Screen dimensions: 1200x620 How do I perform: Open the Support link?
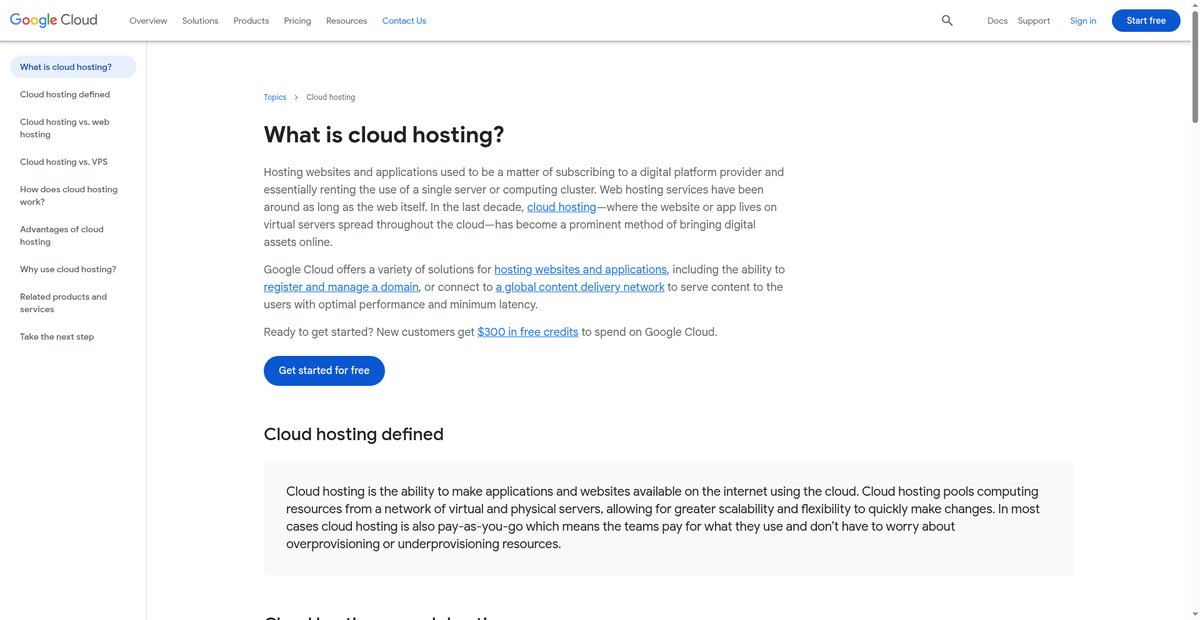(1034, 20)
